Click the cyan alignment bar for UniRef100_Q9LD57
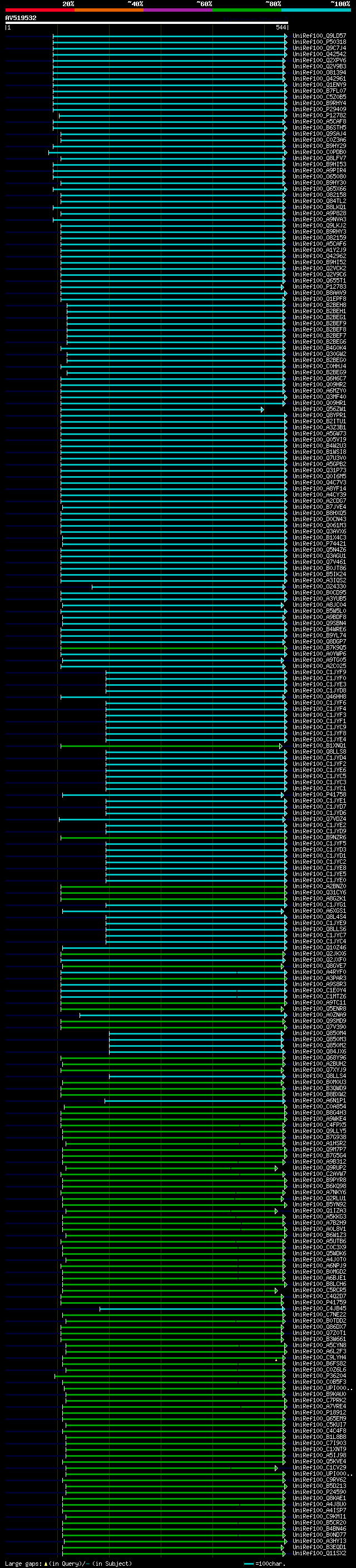 170,36
